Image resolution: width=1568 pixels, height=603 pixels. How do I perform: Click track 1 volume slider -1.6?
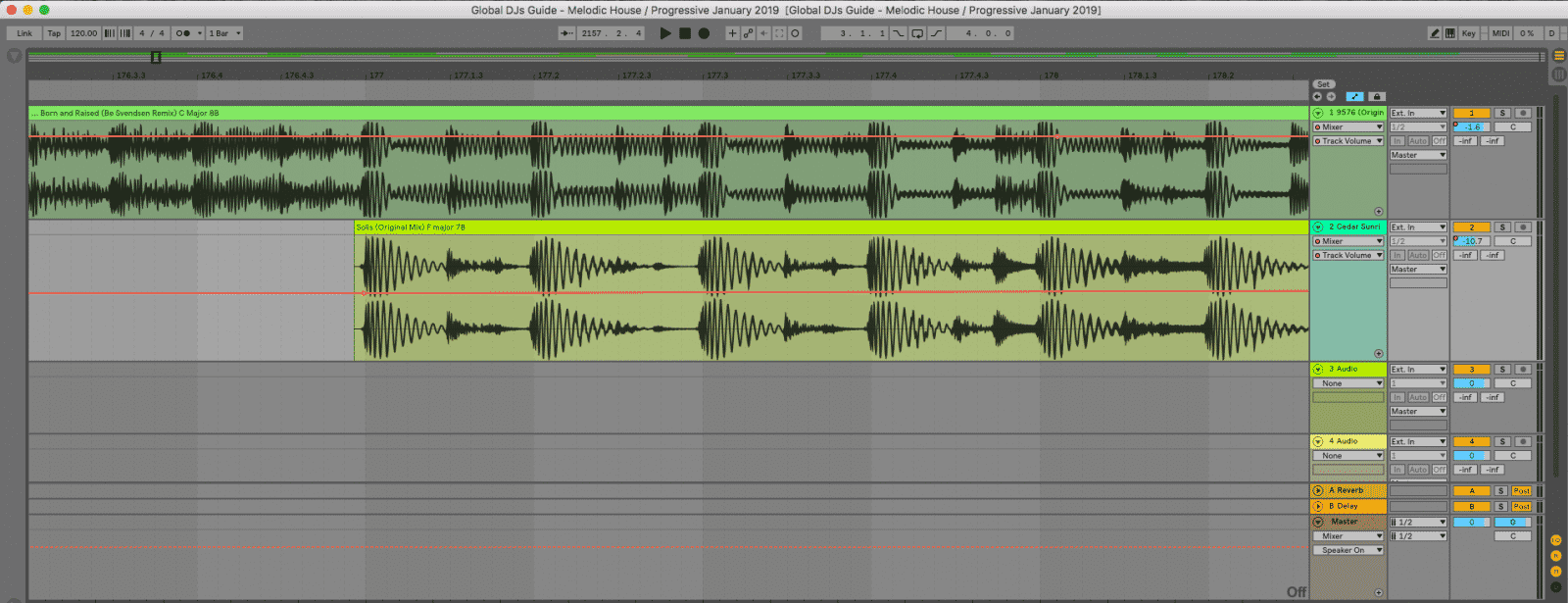coord(1471,127)
